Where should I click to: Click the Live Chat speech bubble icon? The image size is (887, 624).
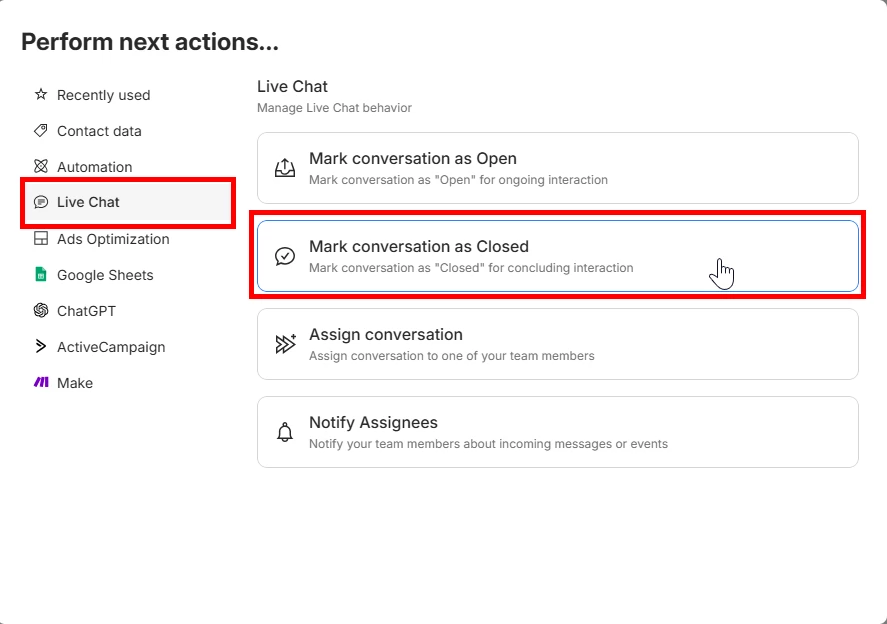pos(41,202)
